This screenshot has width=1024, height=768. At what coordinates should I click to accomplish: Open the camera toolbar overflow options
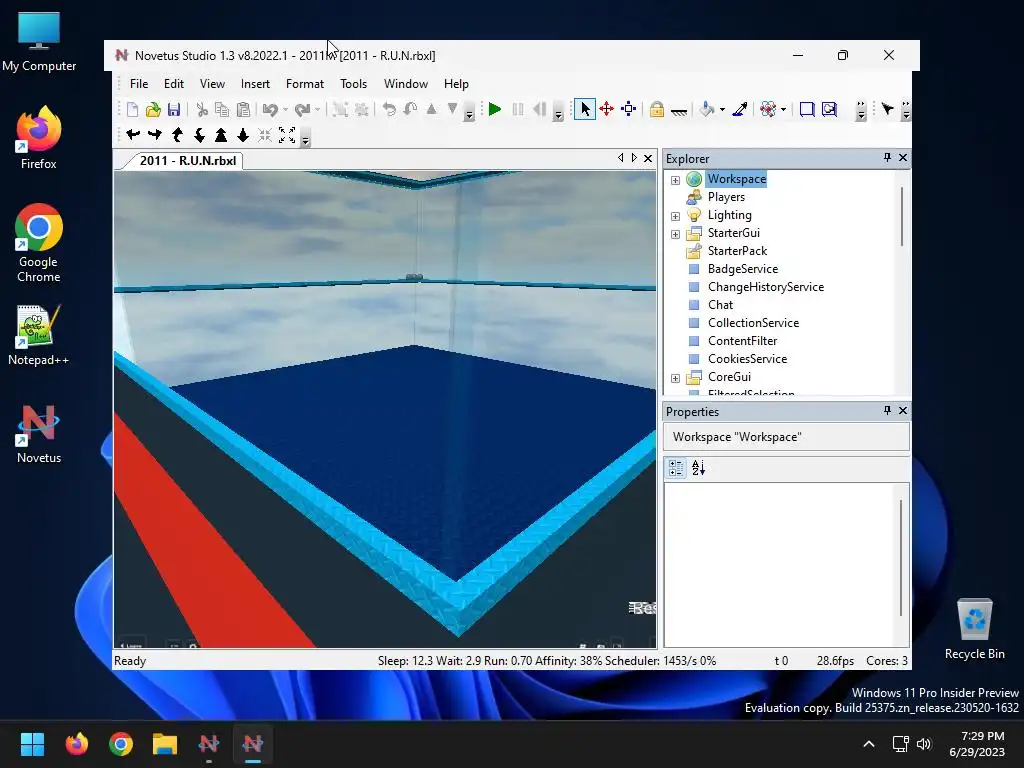pyautogui.click(x=305, y=138)
